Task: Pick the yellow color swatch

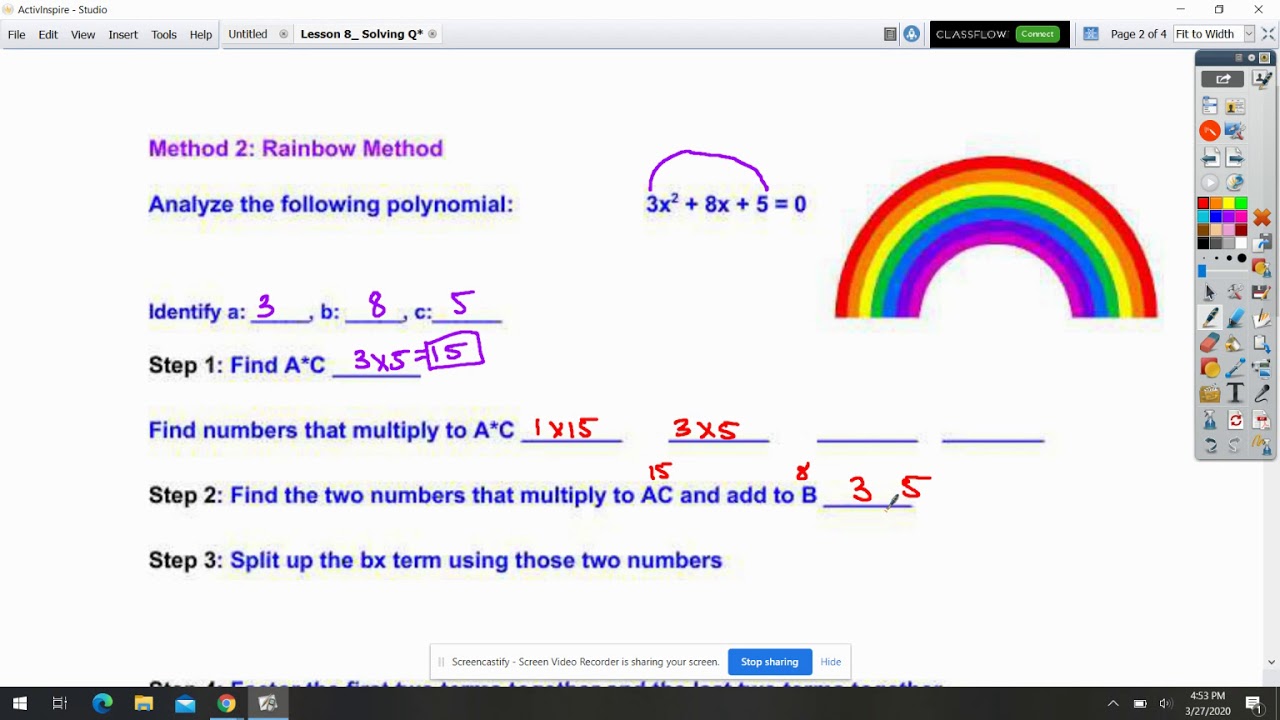Action: click(1228, 202)
